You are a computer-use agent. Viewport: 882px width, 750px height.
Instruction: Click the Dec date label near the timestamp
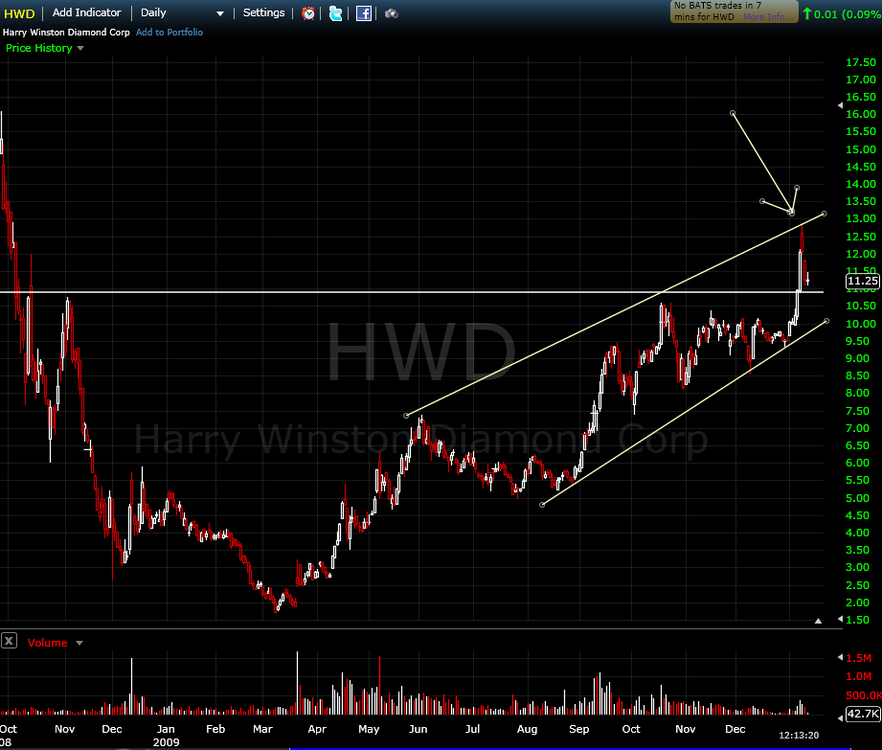[735, 729]
